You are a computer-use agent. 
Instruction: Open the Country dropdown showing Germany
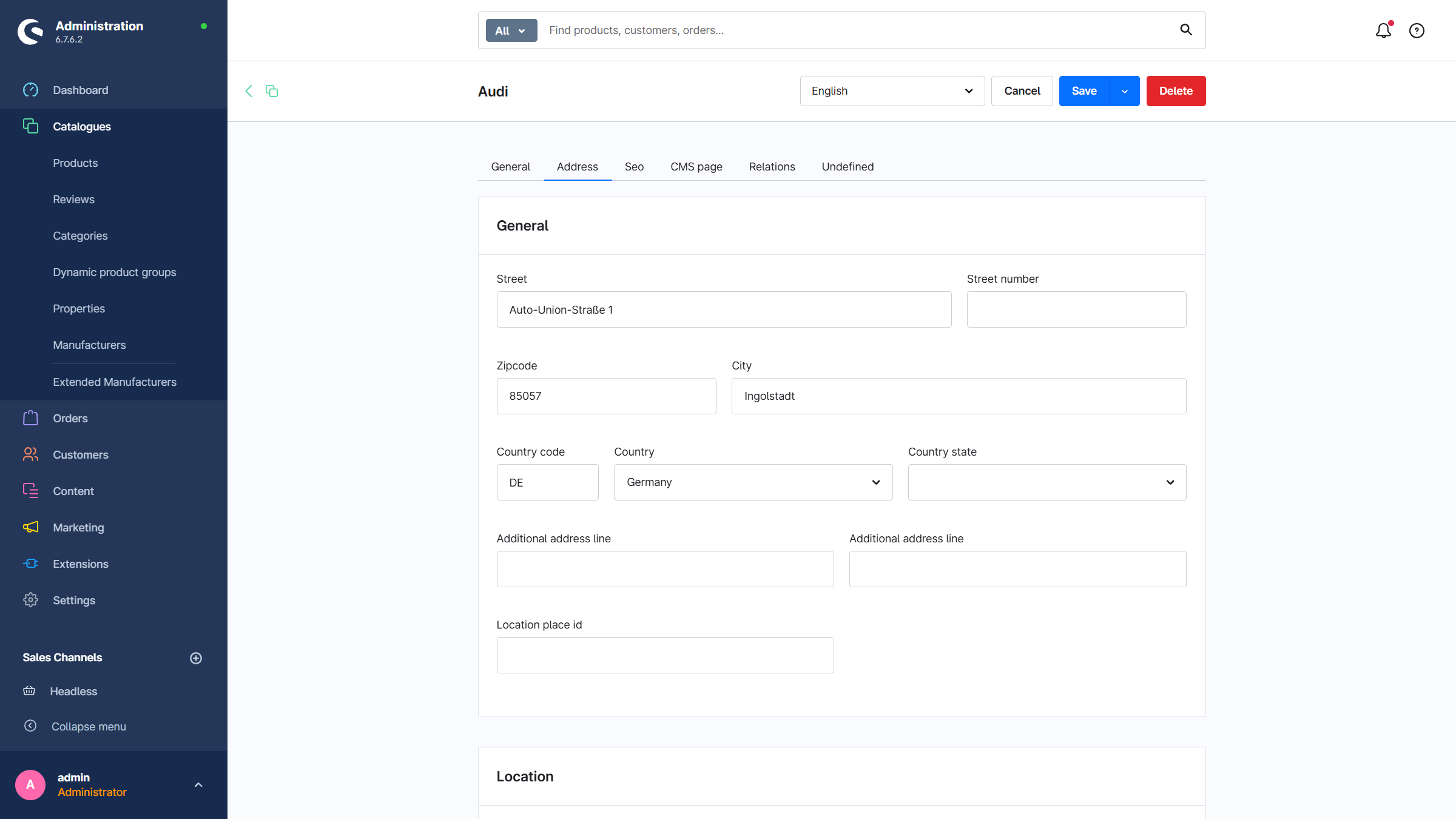(753, 482)
